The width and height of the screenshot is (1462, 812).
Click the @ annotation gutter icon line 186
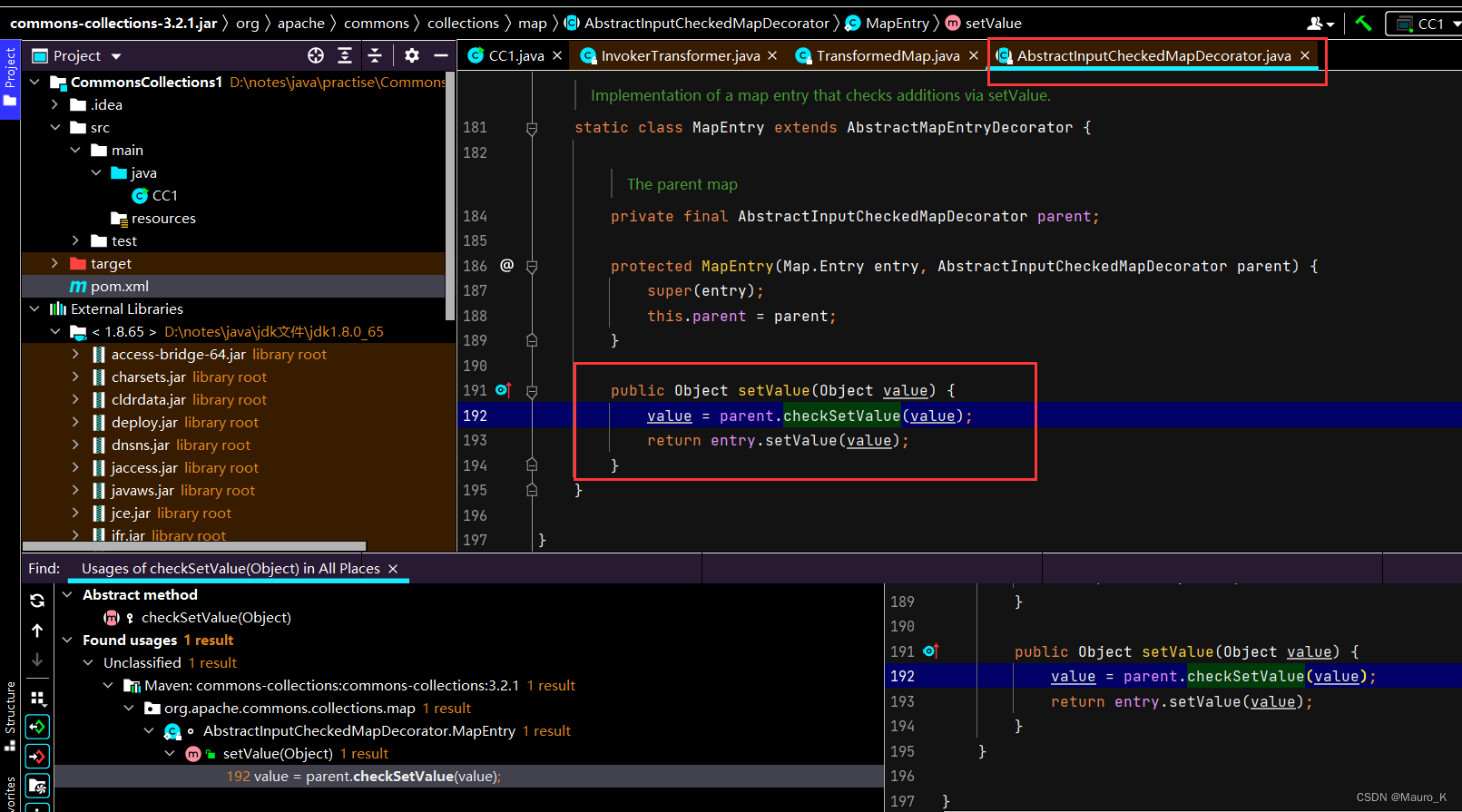[506, 265]
